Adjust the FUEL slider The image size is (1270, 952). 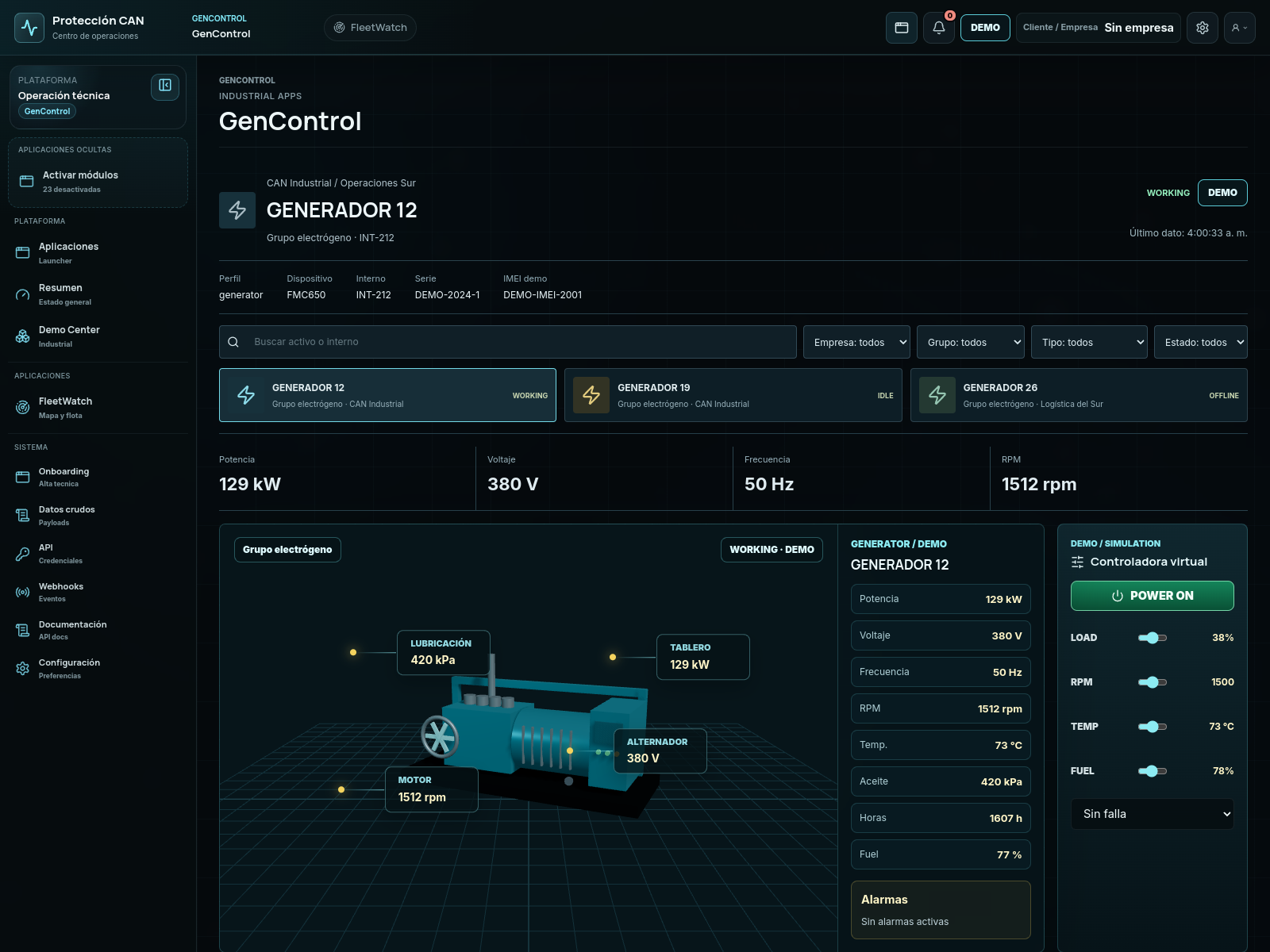coord(1153,771)
